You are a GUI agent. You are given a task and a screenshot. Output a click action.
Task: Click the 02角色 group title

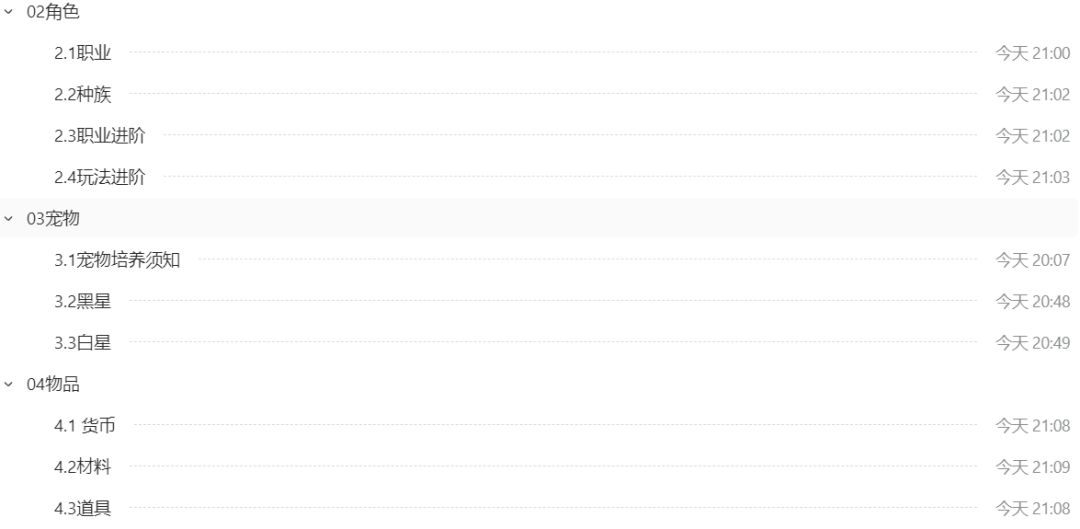point(53,12)
